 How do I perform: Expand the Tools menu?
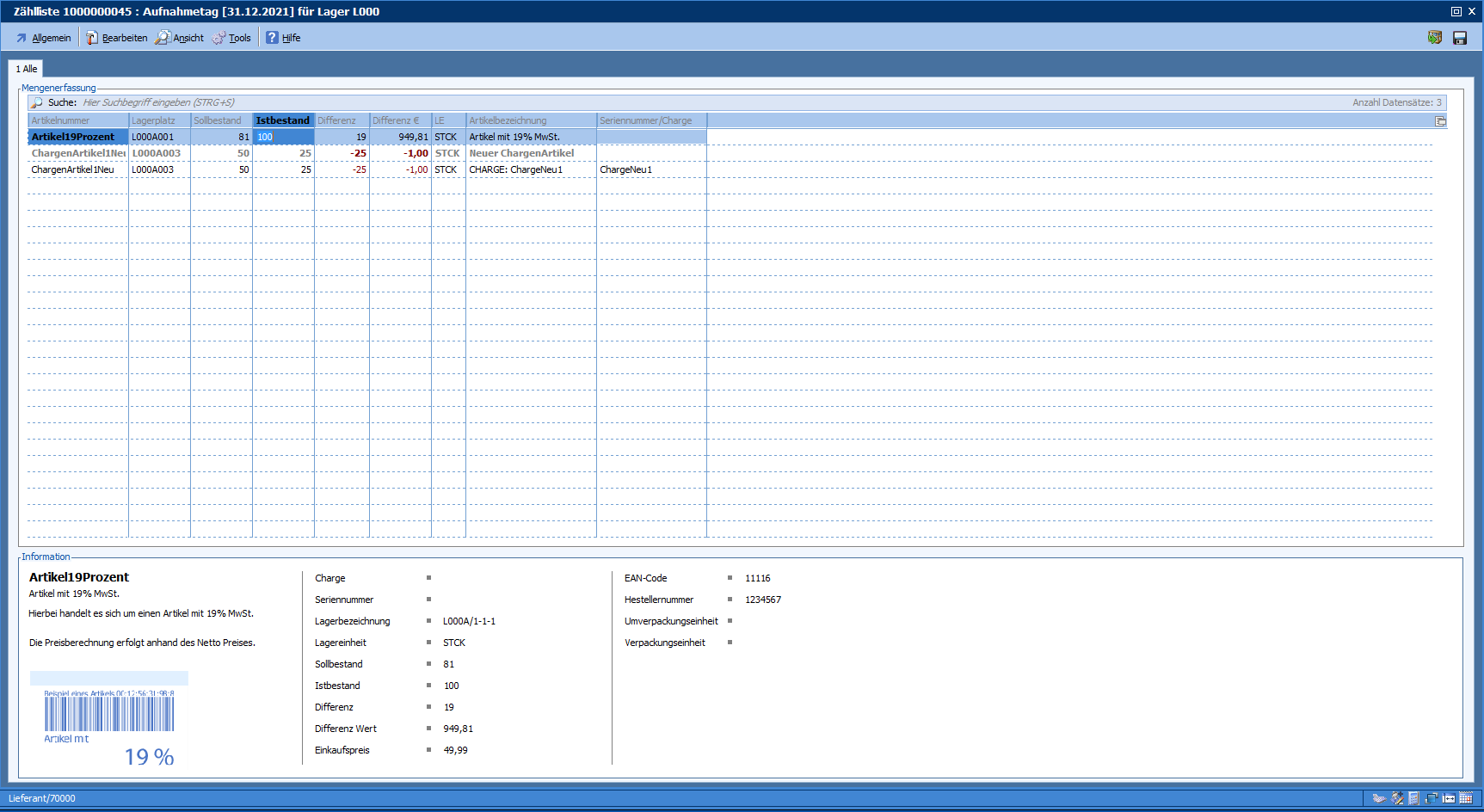click(x=231, y=38)
